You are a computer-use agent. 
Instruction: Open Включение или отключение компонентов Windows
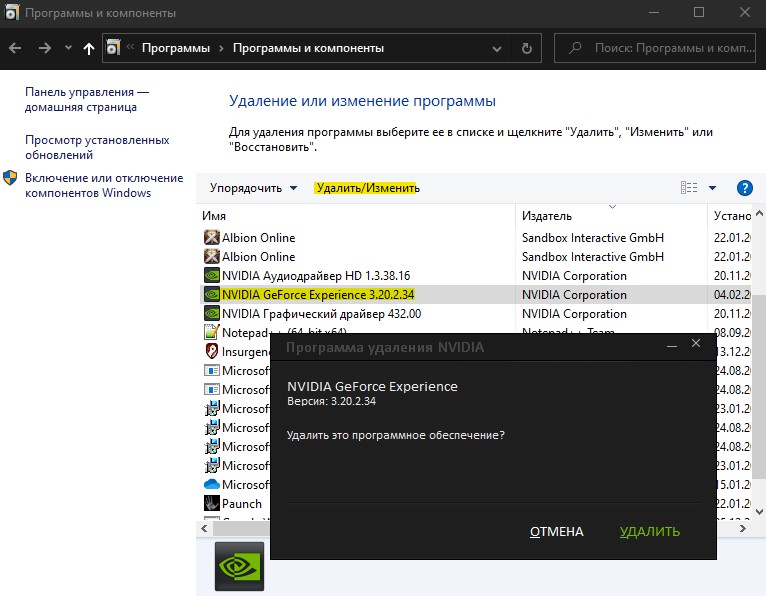coord(104,185)
